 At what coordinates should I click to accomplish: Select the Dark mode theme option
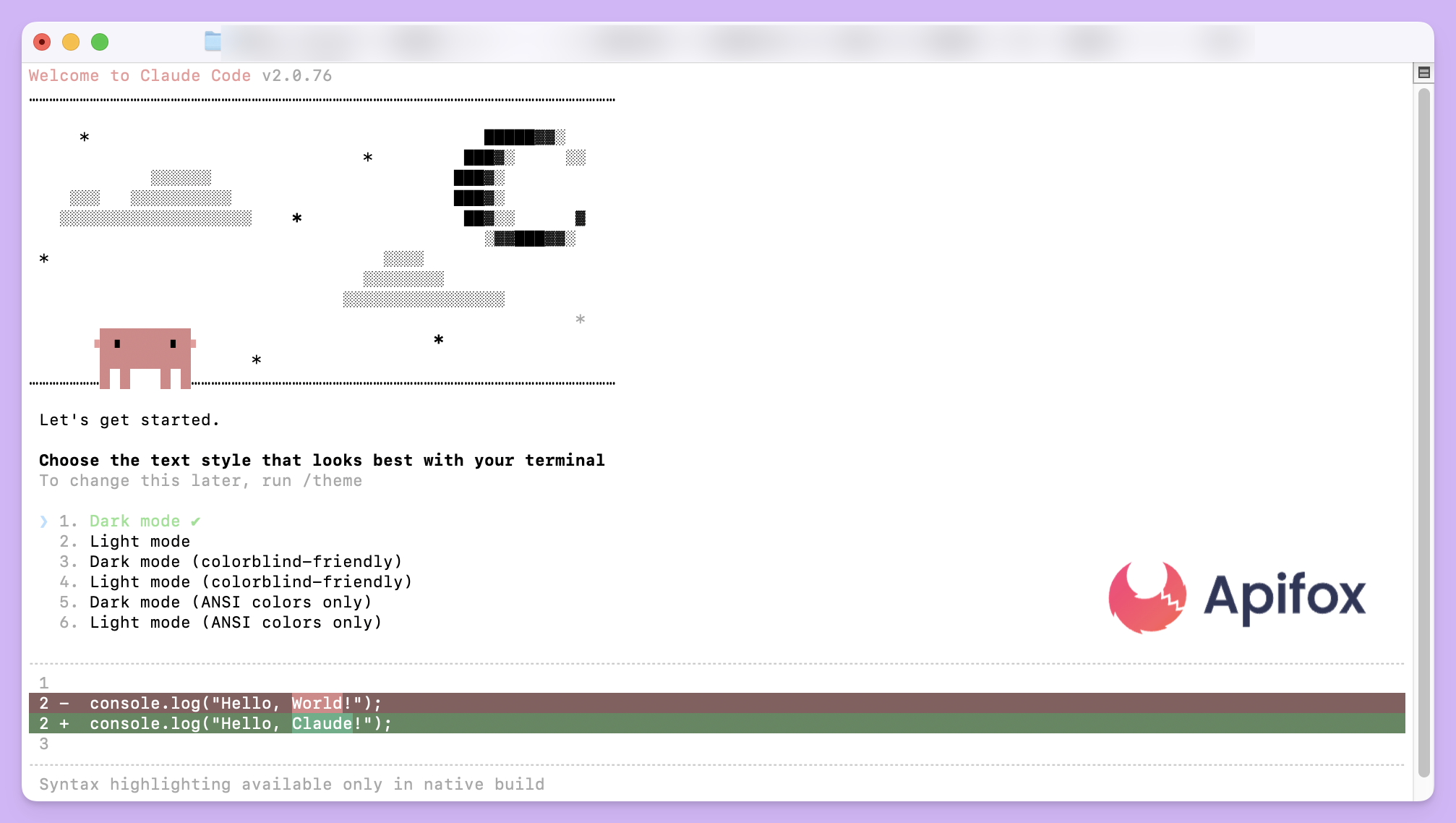[x=134, y=521]
